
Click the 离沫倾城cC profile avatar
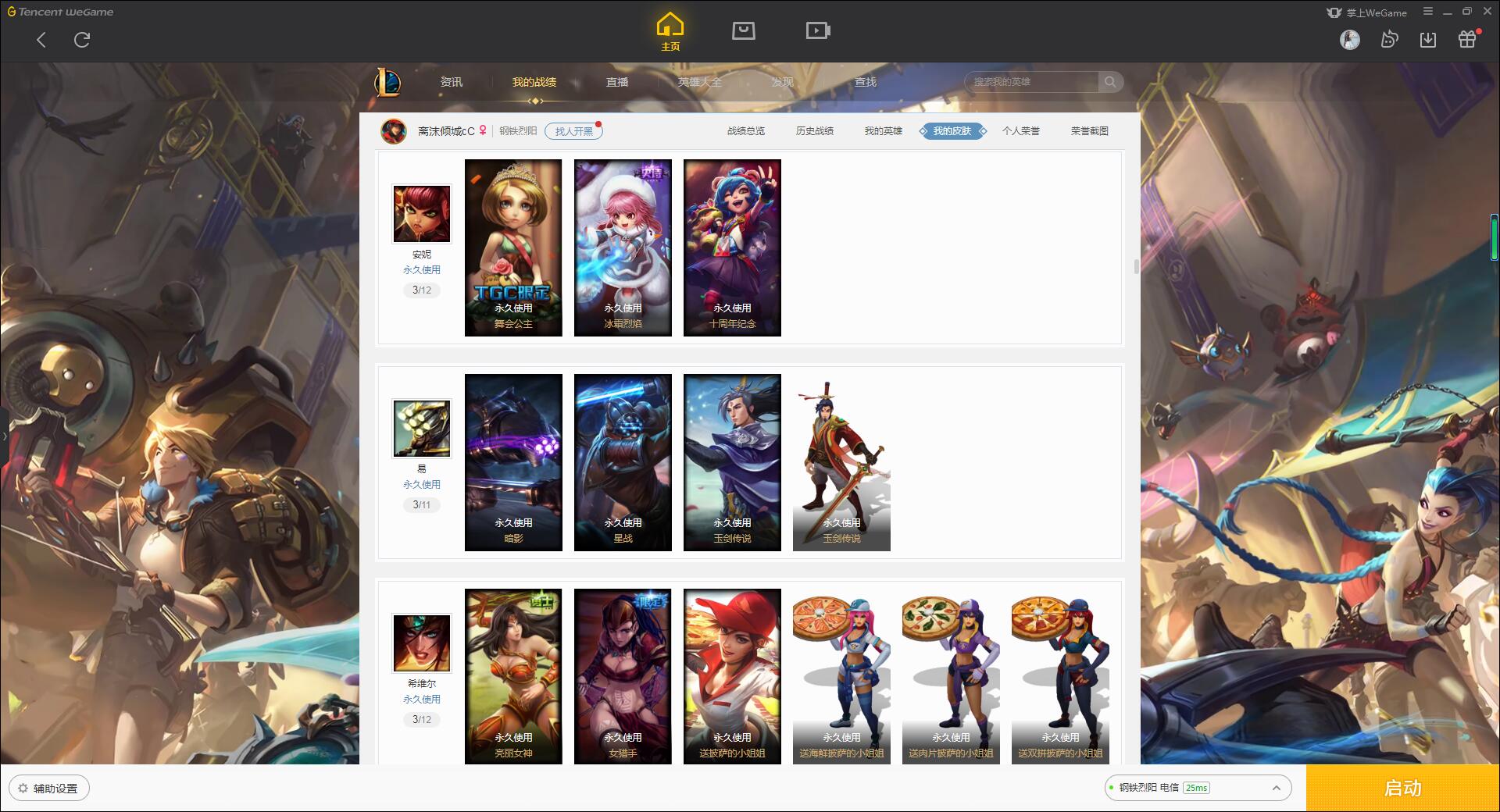pyautogui.click(x=394, y=131)
